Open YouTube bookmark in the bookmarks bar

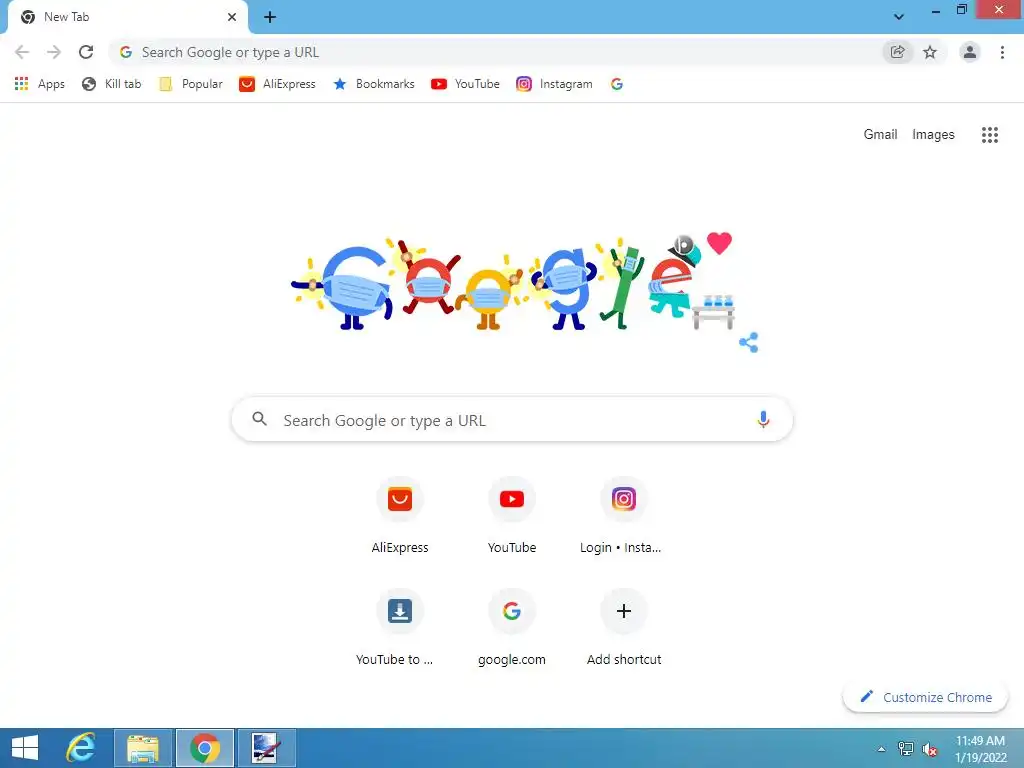(465, 84)
